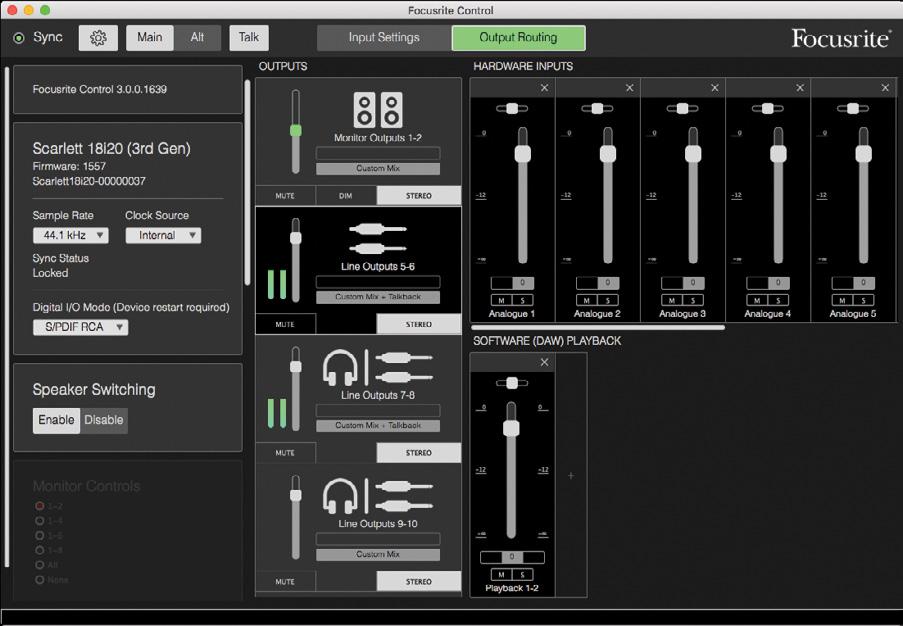Viewport: 903px width, 626px height.
Task: Open the Sample Rate 44.1 kHz dropdown
Action: [x=70, y=235]
